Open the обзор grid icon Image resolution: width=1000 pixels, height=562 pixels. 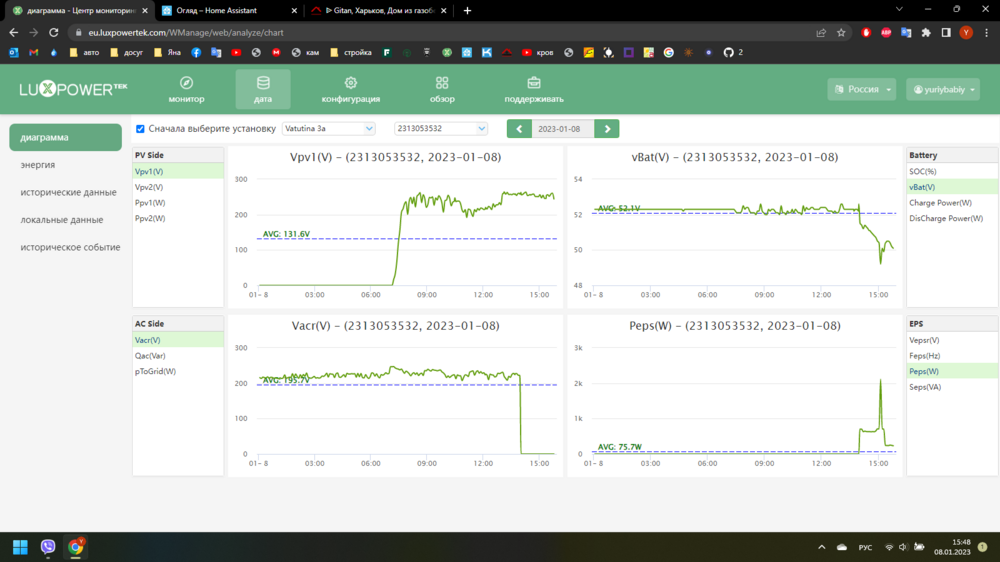tap(442, 83)
